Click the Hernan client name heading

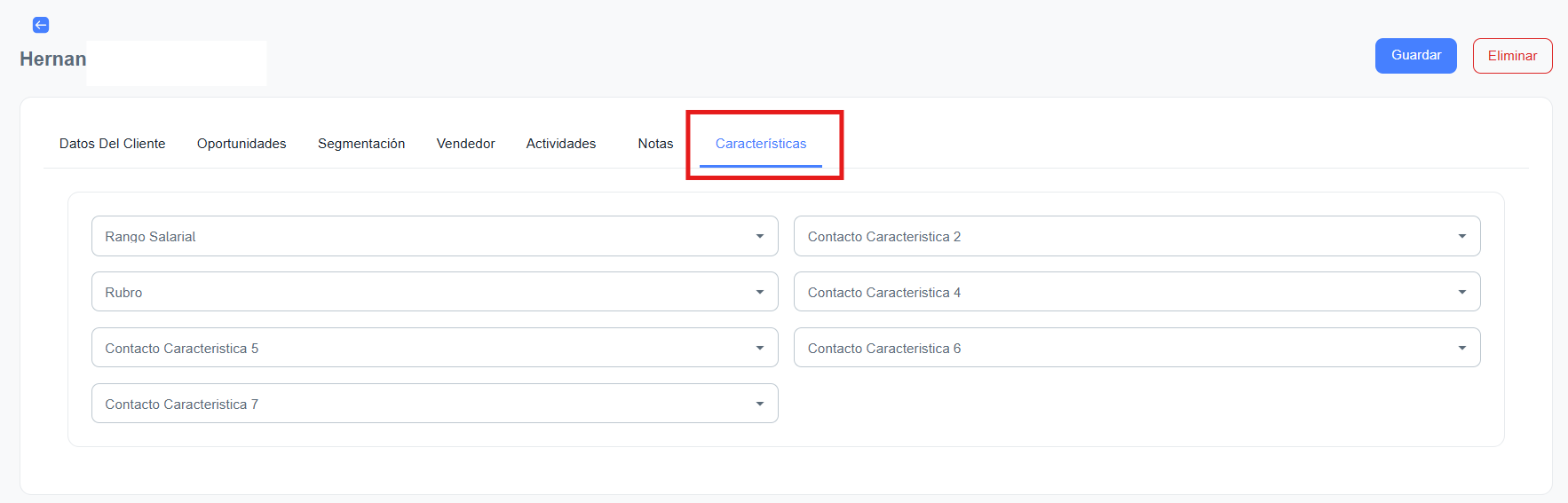53,59
